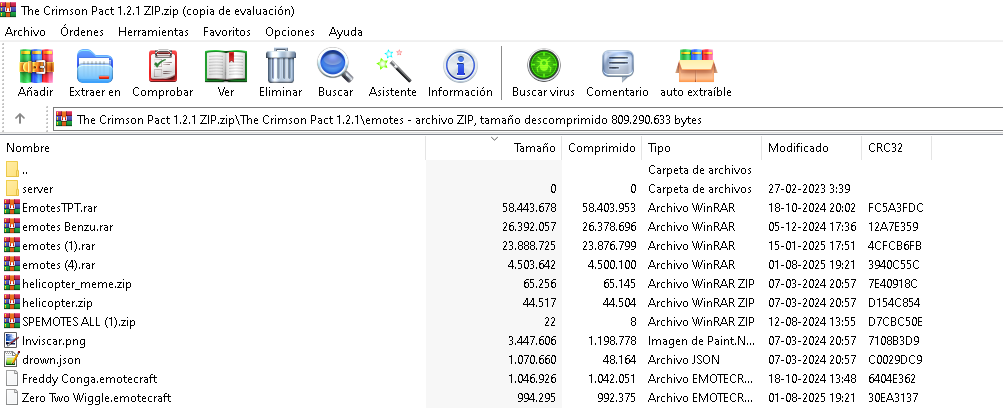Launch the Asistente wizard icon
1003x408 pixels.
pos(392,66)
